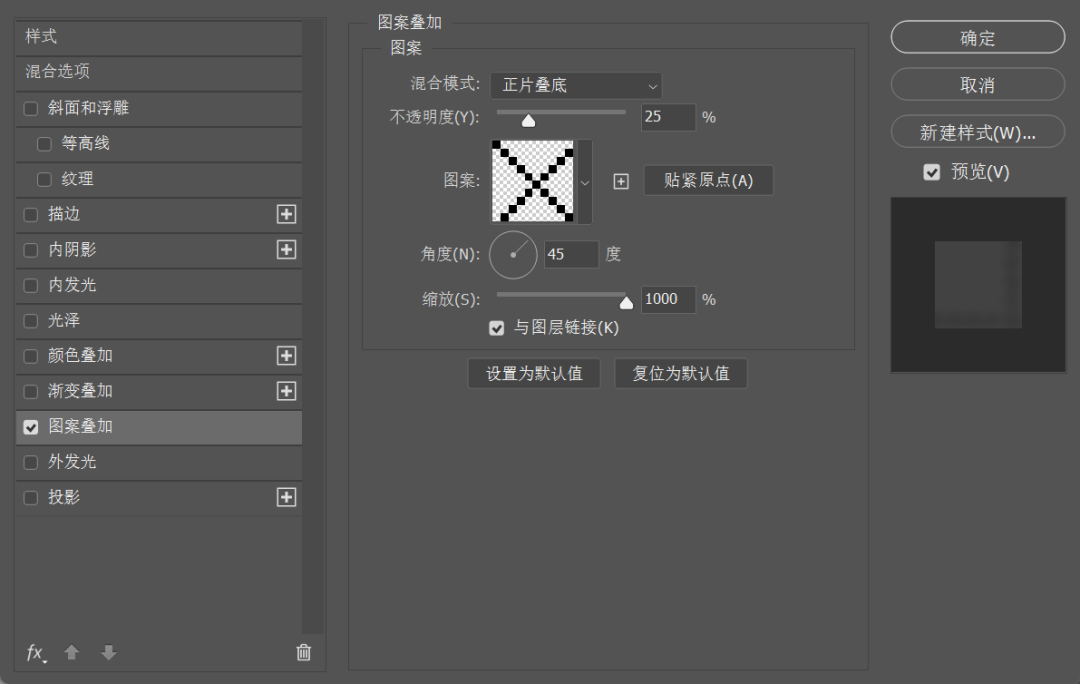Image resolution: width=1080 pixels, height=684 pixels.
Task: Click the trash icon to delete effect
Action: (x=303, y=652)
